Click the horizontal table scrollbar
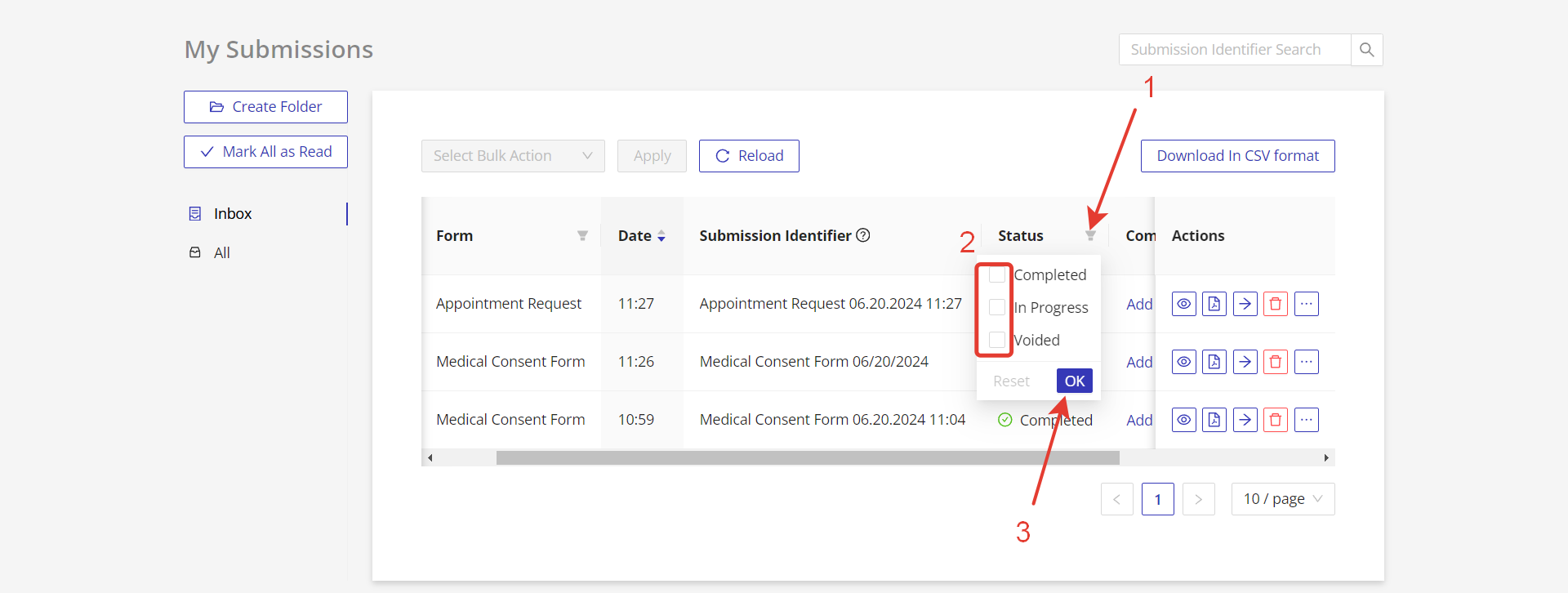The width and height of the screenshot is (1568, 593). pyautogui.click(x=807, y=458)
